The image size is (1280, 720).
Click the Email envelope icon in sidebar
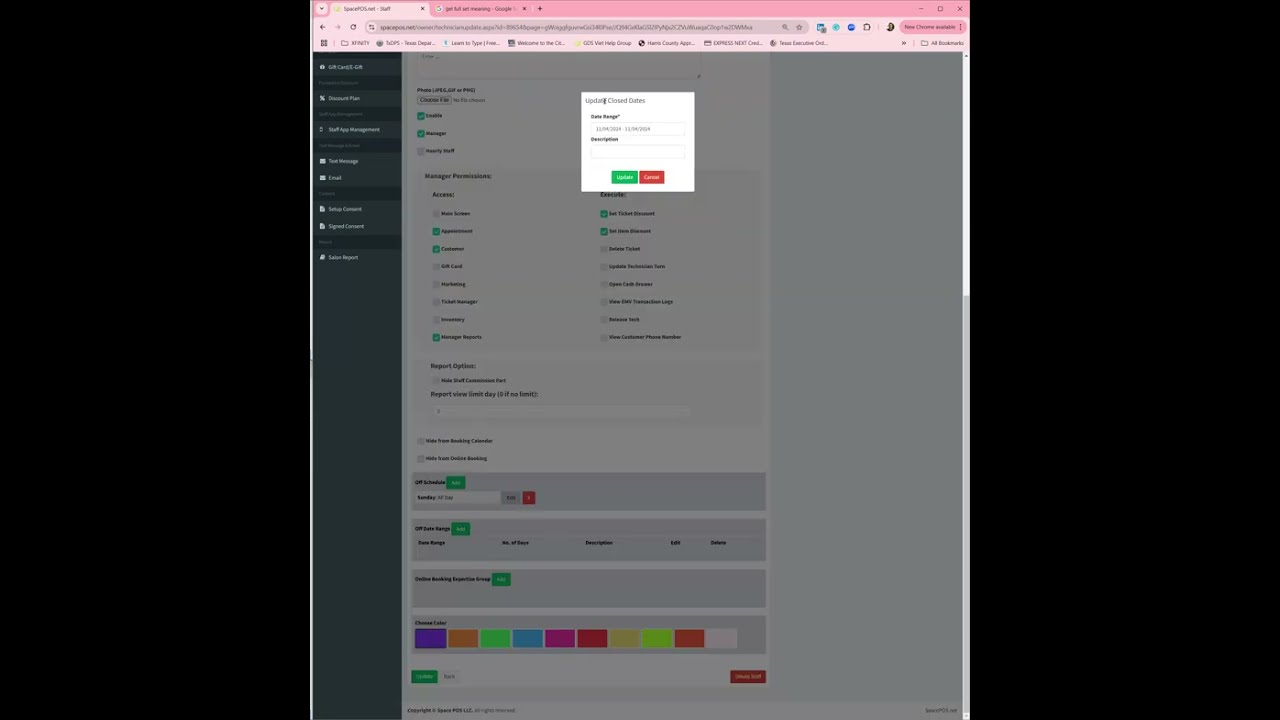click(x=322, y=178)
